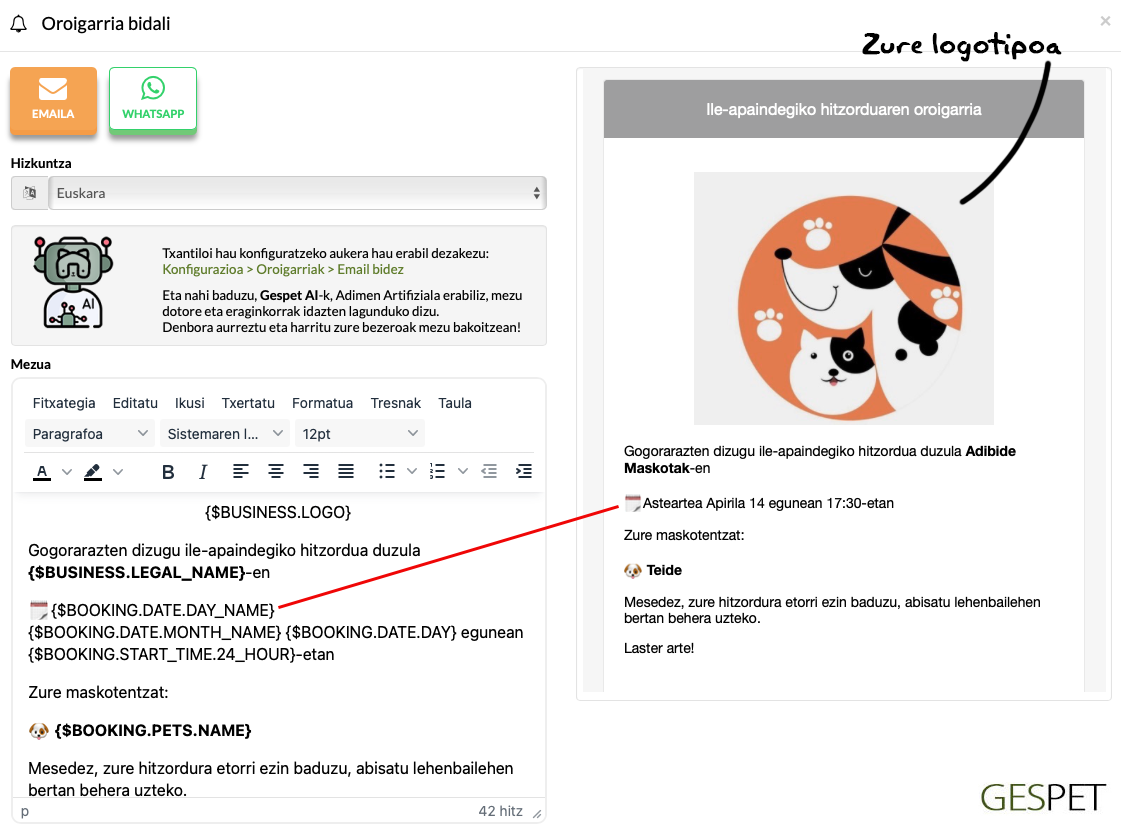Image resolution: width=1121 pixels, height=832 pixels.
Task: Click the logo image in the email preview
Action: pos(843,298)
